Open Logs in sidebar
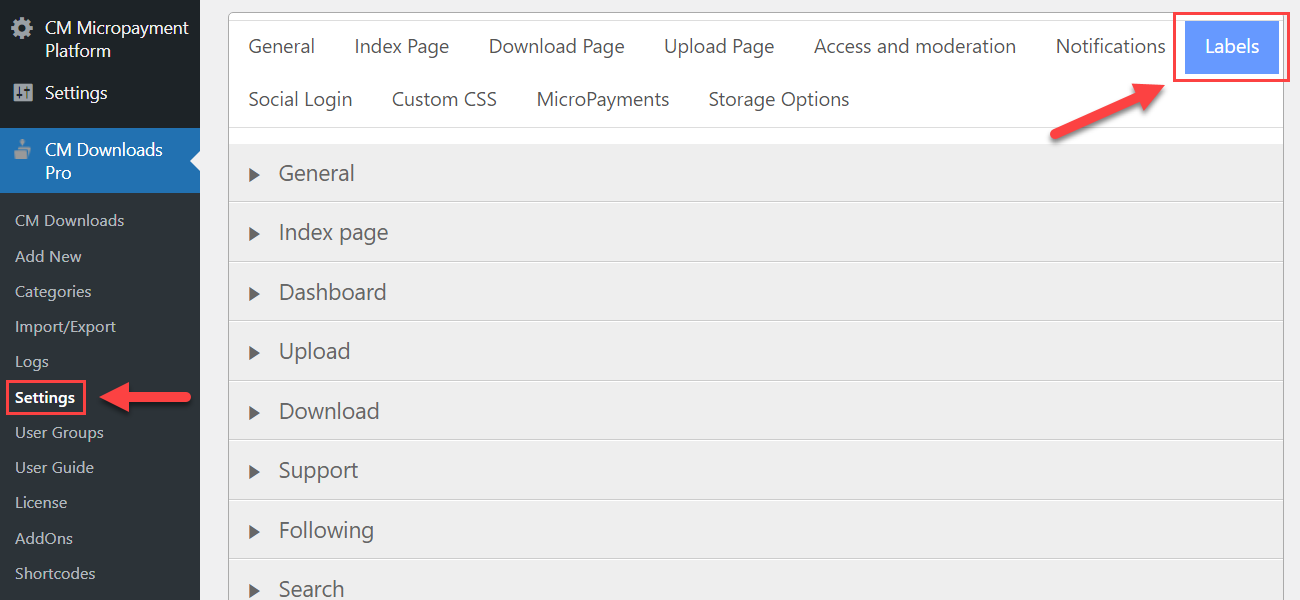This screenshot has width=1300, height=600. pyautogui.click(x=32, y=362)
